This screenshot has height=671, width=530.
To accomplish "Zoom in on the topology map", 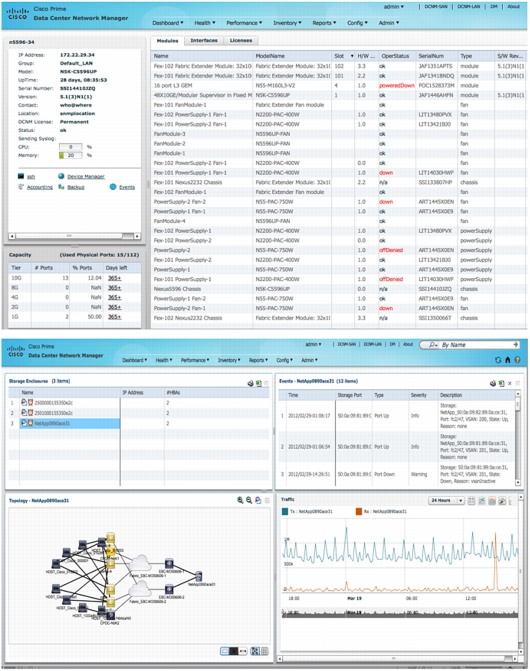I will pos(240,500).
